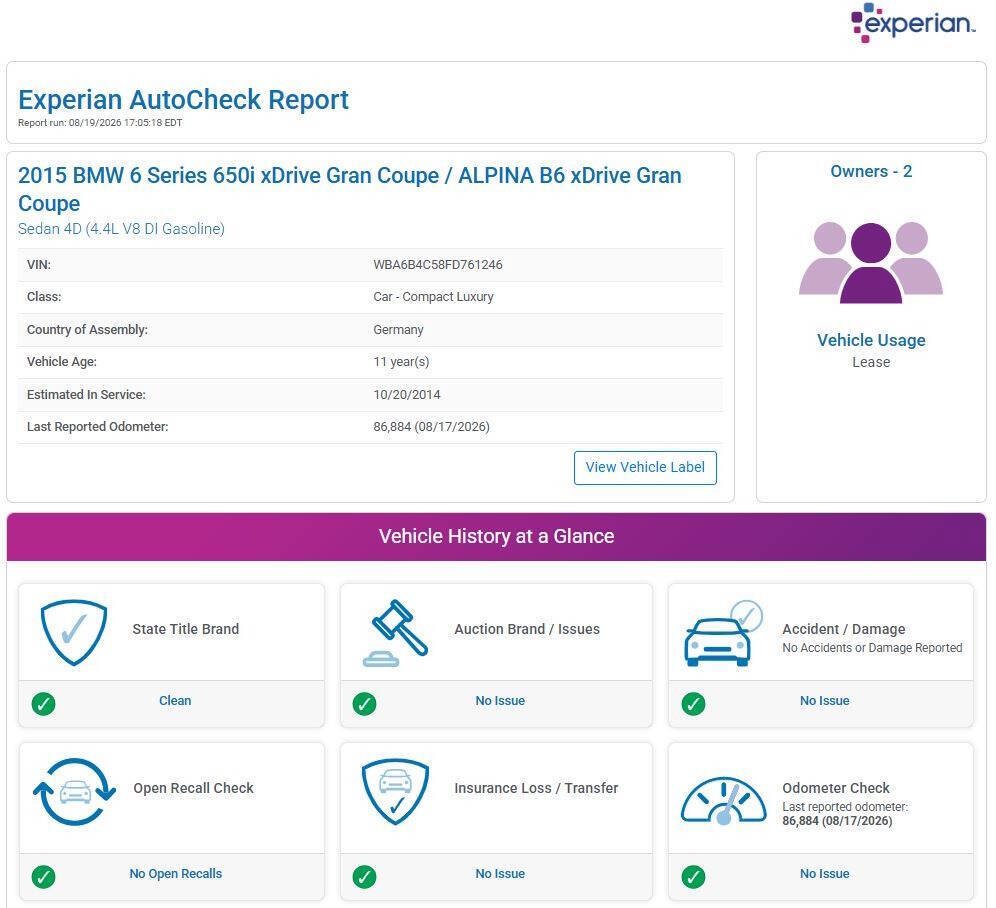
Task: Click No Issue under Insurance Loss / Transfer
Action: point(500,874)
